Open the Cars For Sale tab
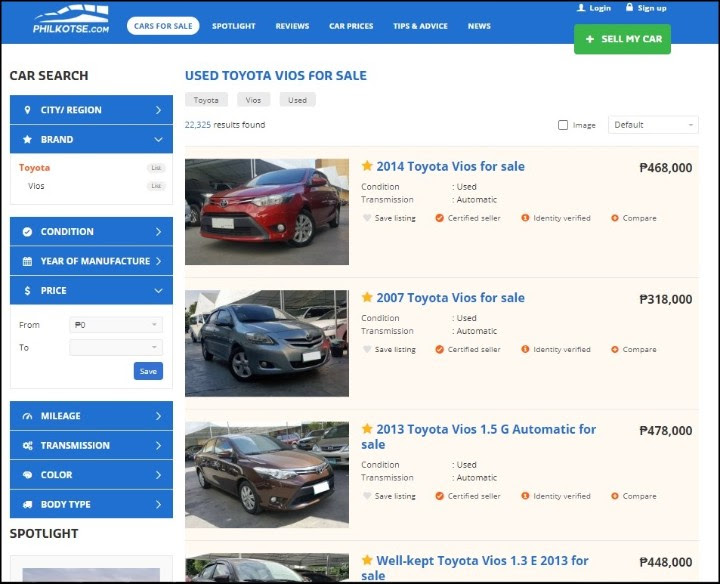Screen dimensions: 720x584 (x=163, y=26)
